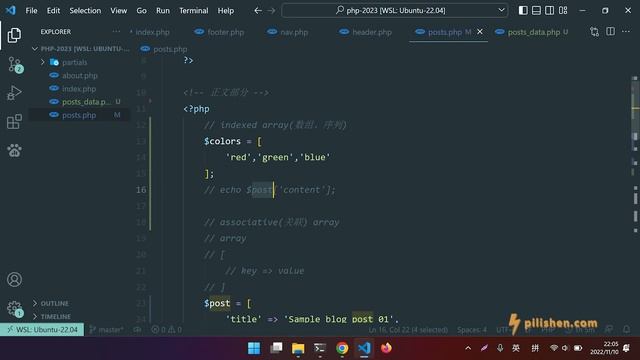Open Firefox from the taskbar
Viewport: 640px width, 360px height.
386,348
